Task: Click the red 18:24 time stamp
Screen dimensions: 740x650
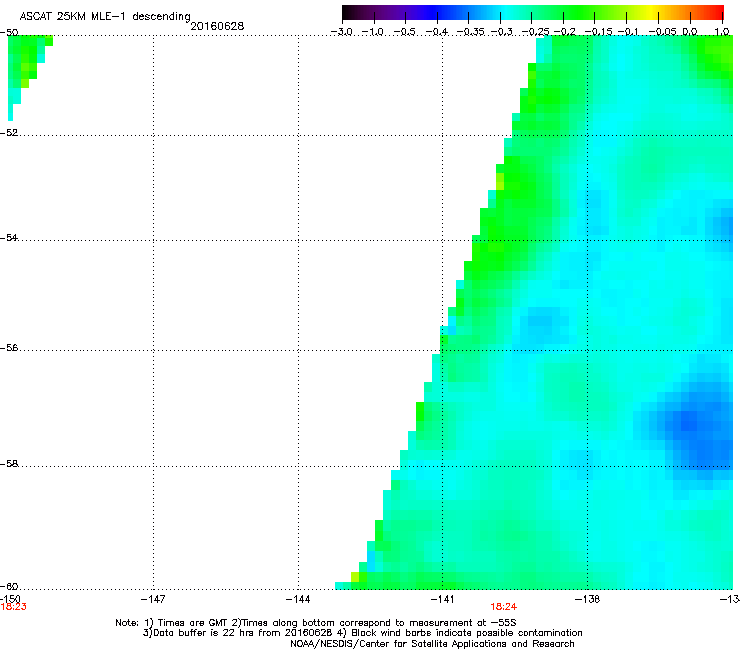Action: 503,607
